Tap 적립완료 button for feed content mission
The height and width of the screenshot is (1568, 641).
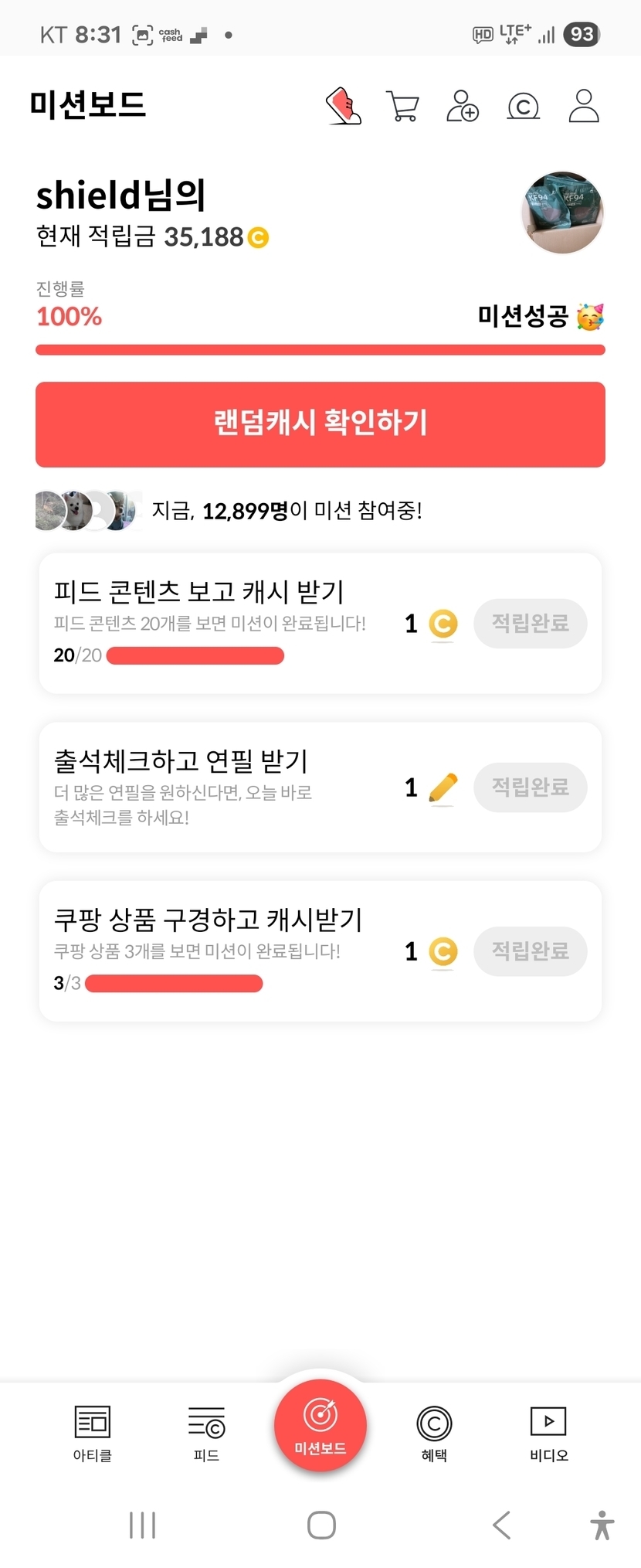click(x=530, y=623)
